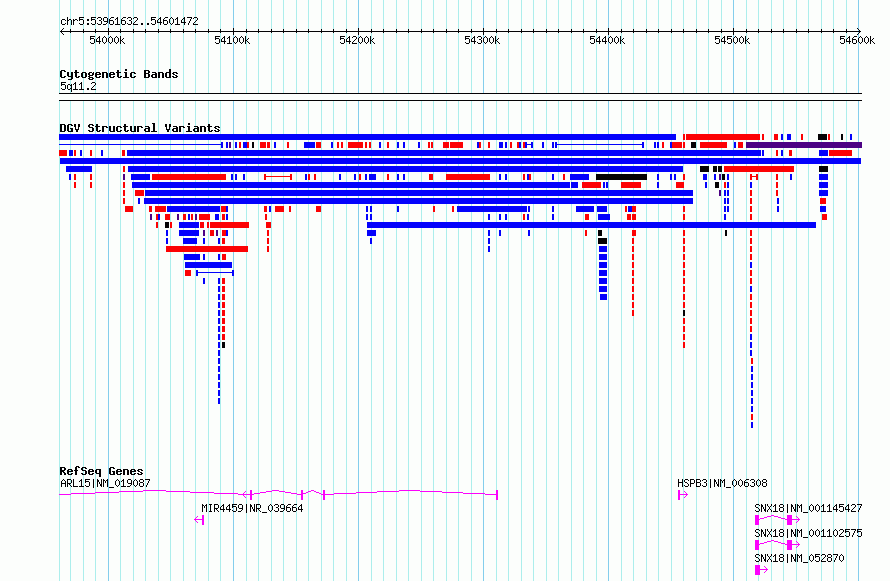The height and width of the screenshot is (581, 890).
Task: Click the SNX18 NM_052870 gene glyph
Action: (761, 570)
